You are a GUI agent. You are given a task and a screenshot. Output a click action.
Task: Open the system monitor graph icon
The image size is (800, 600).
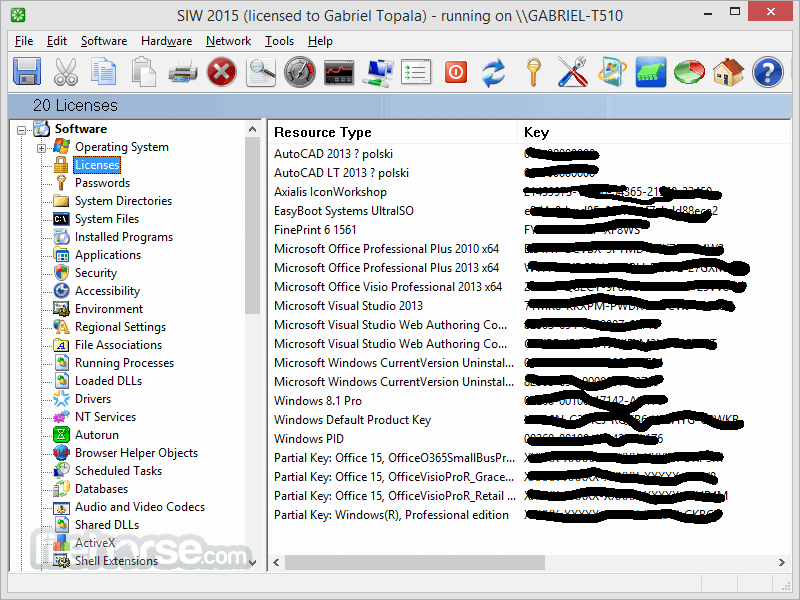point(339,71)
